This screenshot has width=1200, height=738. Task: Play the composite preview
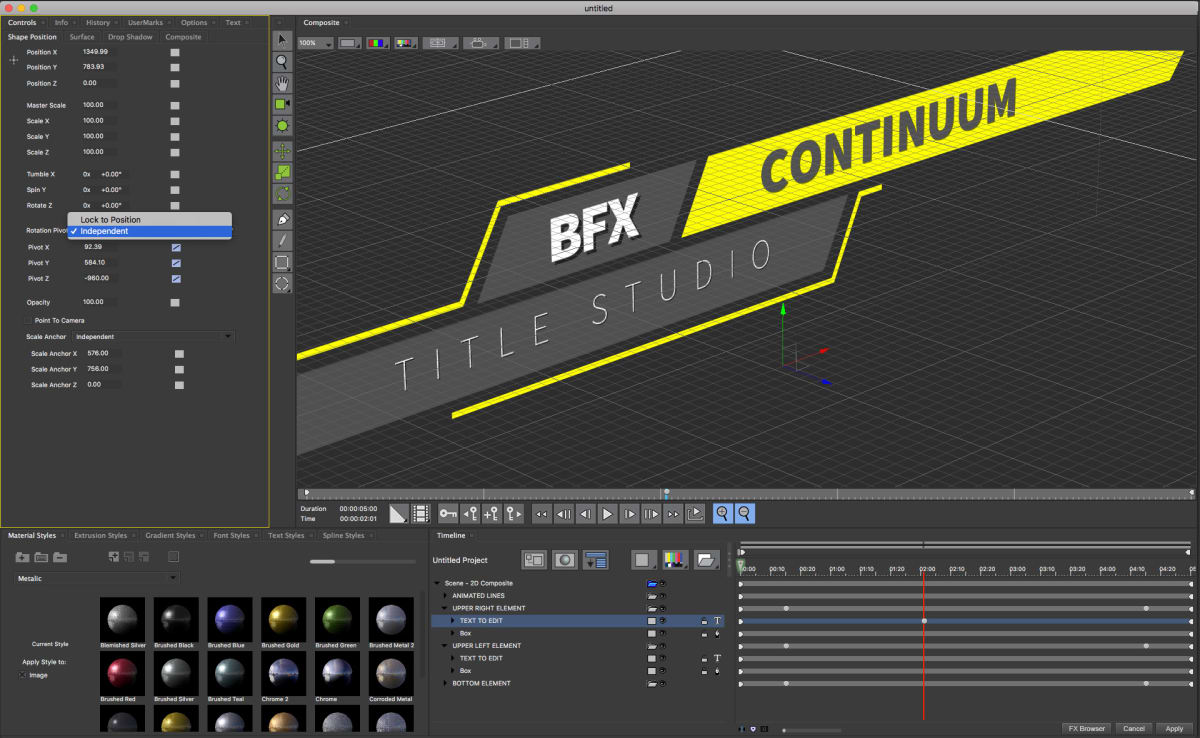[x=607, y=514]
